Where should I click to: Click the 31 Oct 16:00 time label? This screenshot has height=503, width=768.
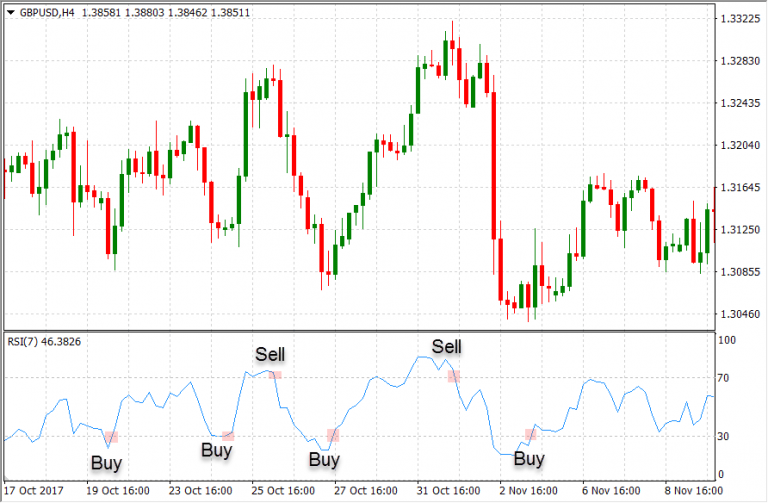pos(449,490)
